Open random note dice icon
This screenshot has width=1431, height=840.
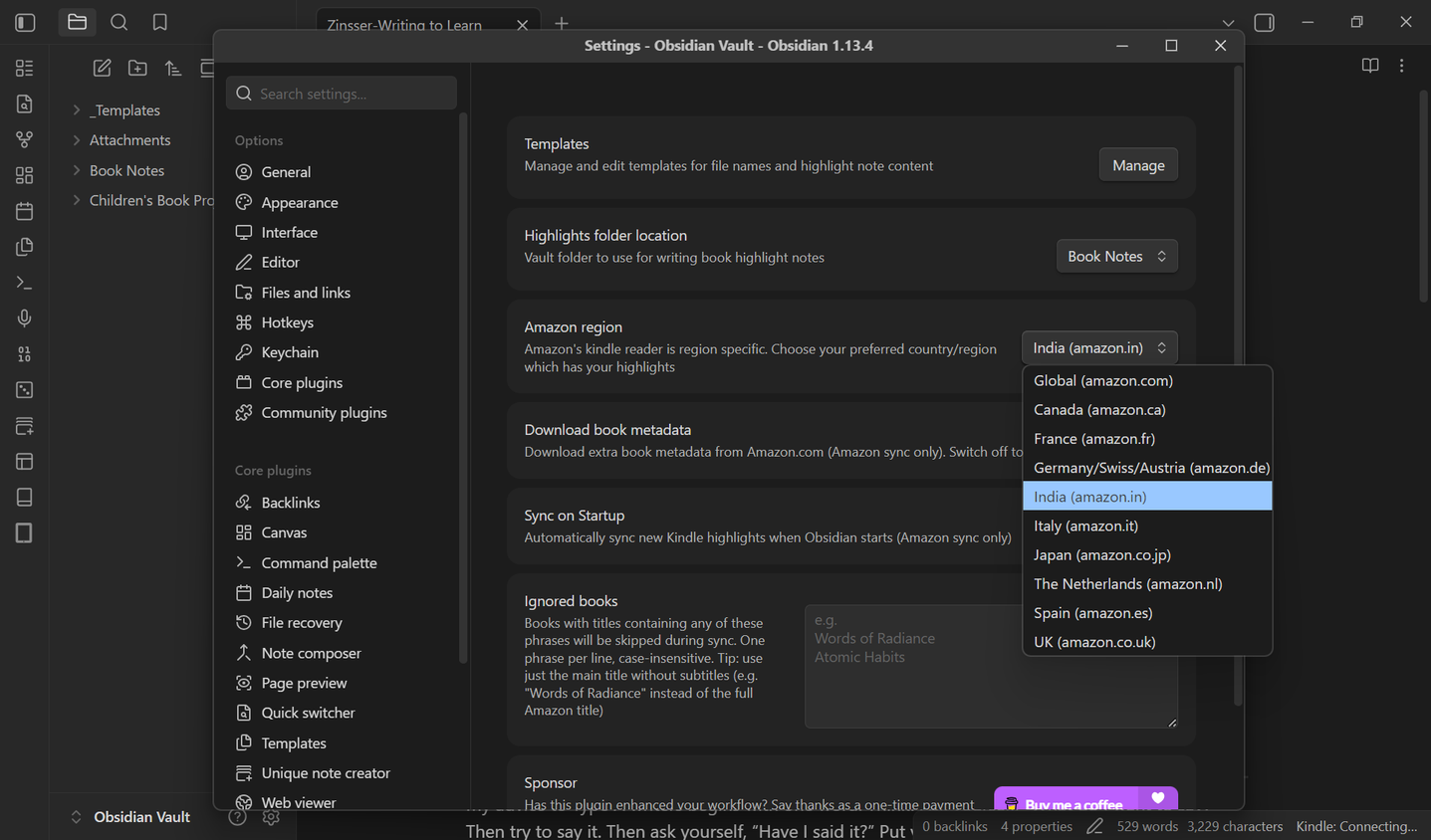coord(25,390)
